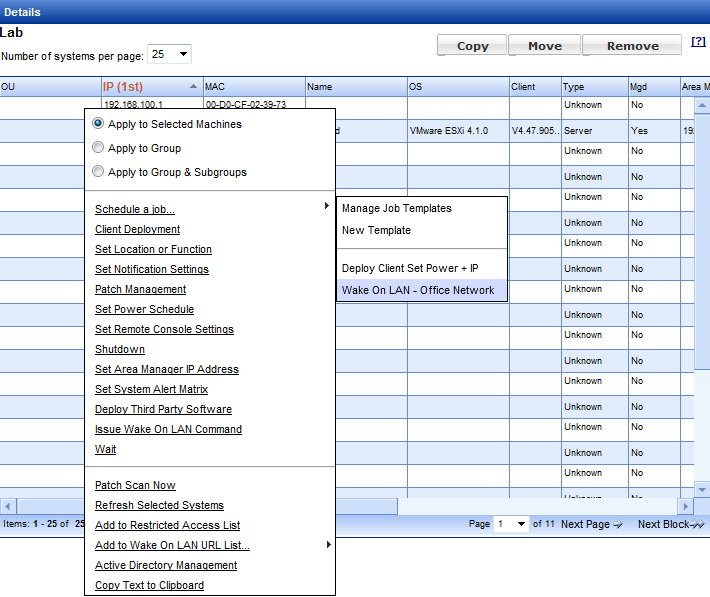Click the horizontal scrollbar left arrow

coord(8,506)
